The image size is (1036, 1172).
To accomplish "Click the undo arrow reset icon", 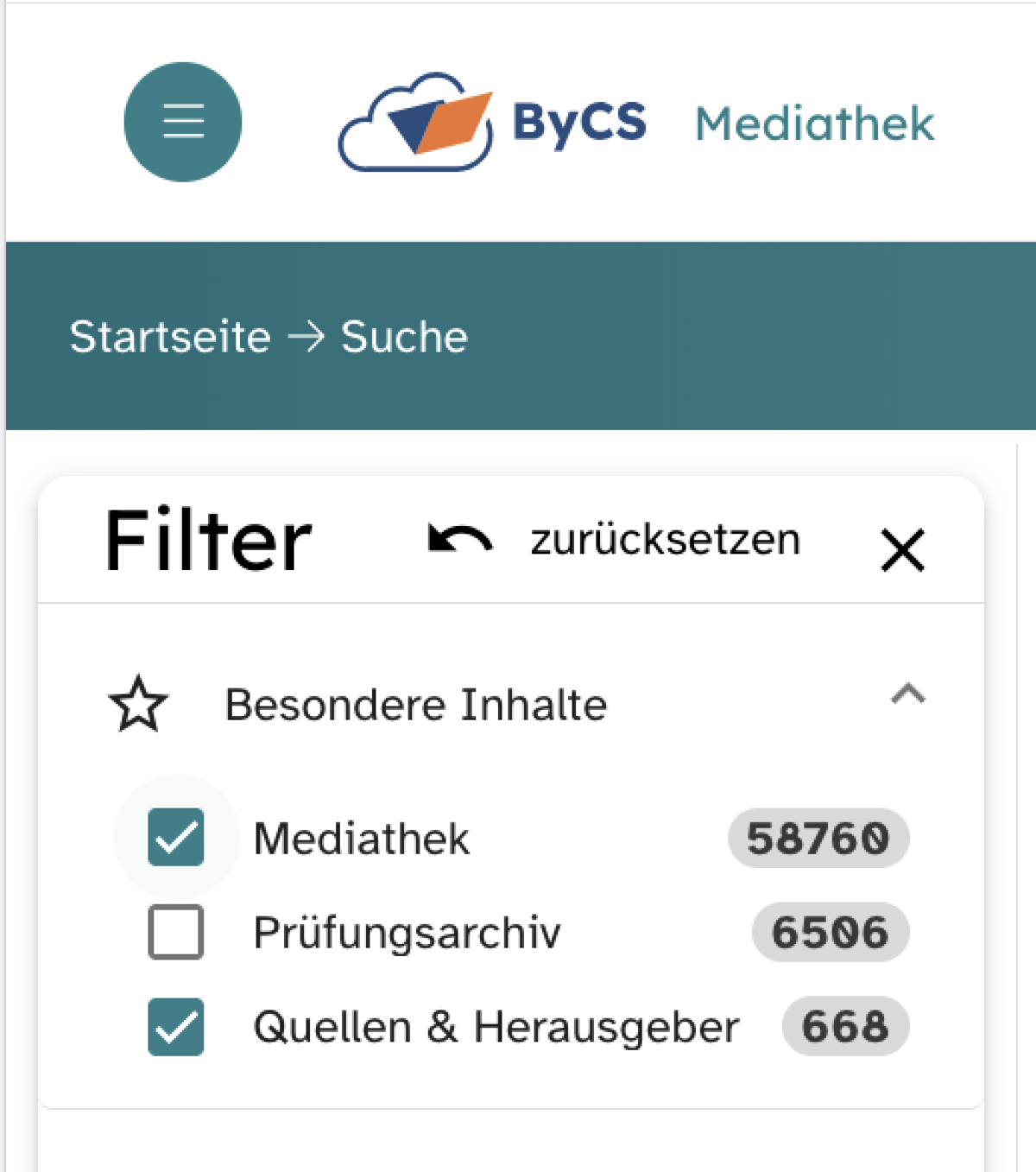I will click(460, 541).
